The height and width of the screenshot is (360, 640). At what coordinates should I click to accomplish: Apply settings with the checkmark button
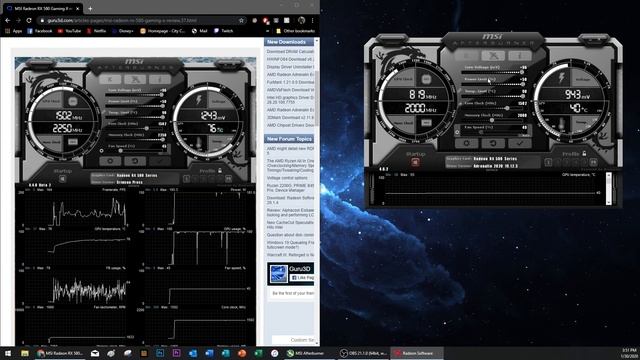pyautogui.click(x=520, y=143)
